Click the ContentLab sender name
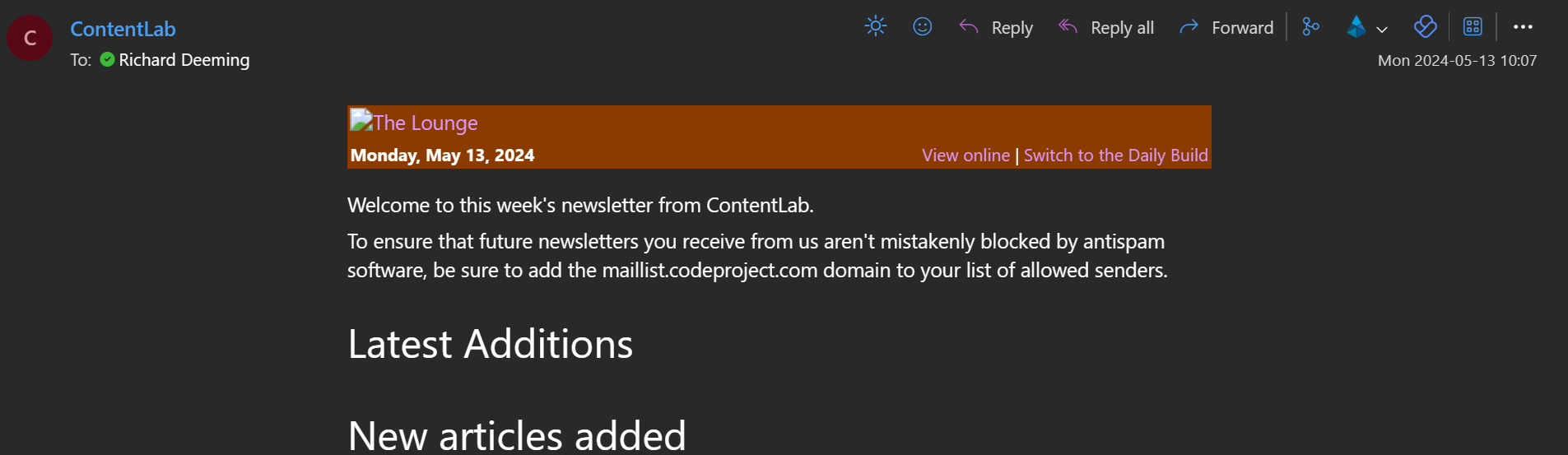 click(x=123, y=29)
